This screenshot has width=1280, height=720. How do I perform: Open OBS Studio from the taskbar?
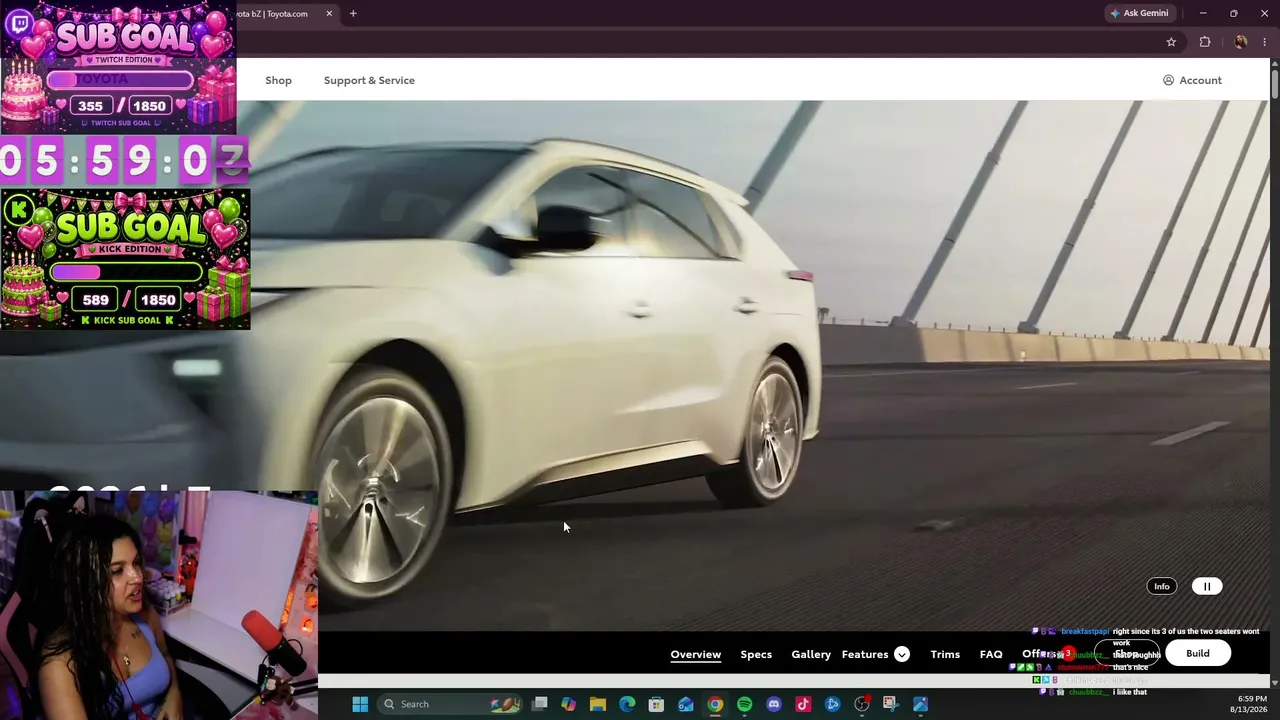862,704
